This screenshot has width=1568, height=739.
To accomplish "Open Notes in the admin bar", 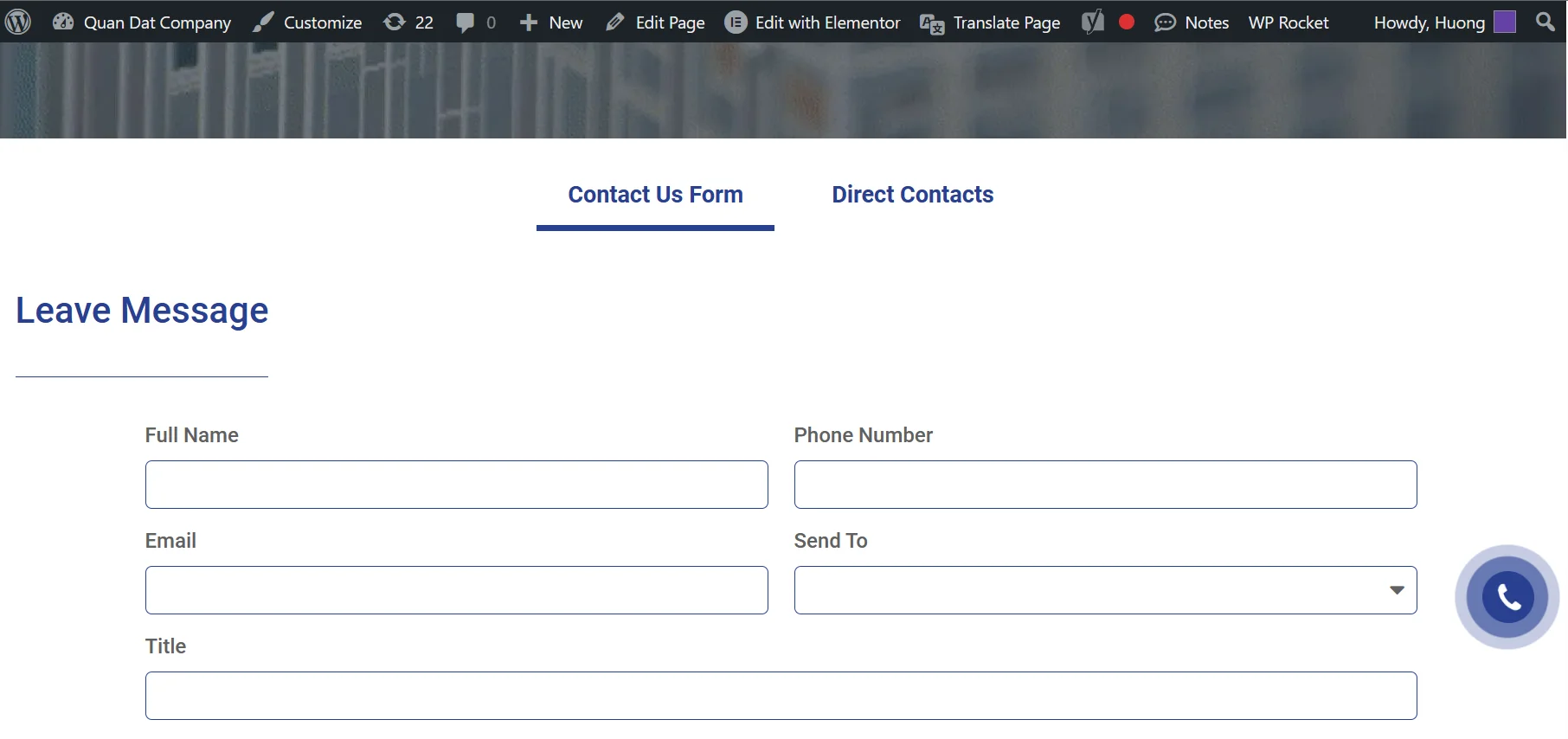I will 1192,22.
